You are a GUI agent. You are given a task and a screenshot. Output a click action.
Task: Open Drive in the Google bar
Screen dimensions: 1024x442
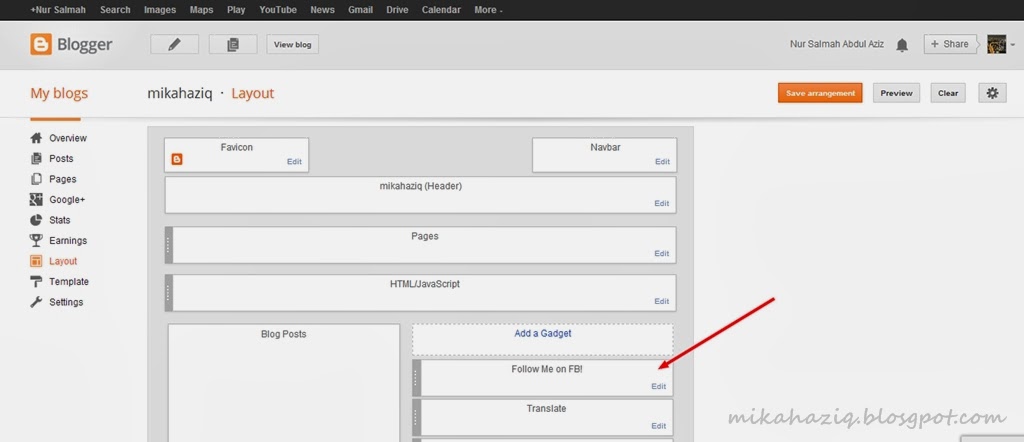pos(398,10)
